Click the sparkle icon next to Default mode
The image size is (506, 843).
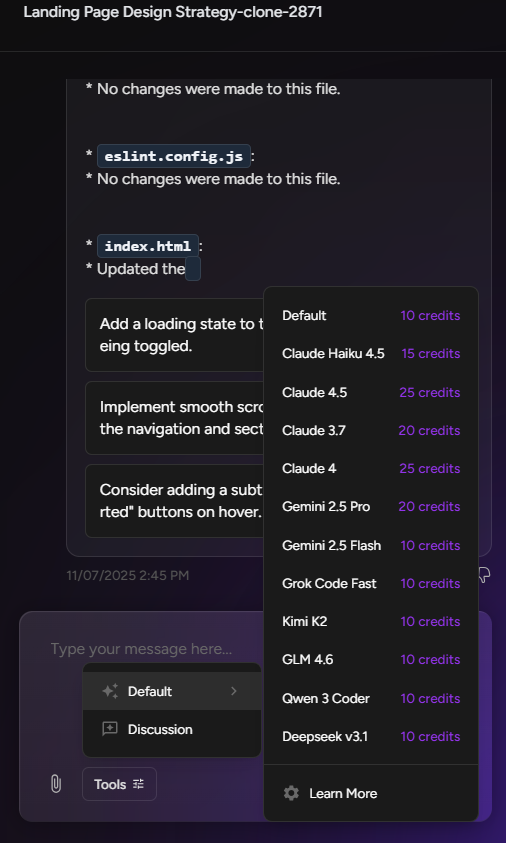(x=110, y=691)
